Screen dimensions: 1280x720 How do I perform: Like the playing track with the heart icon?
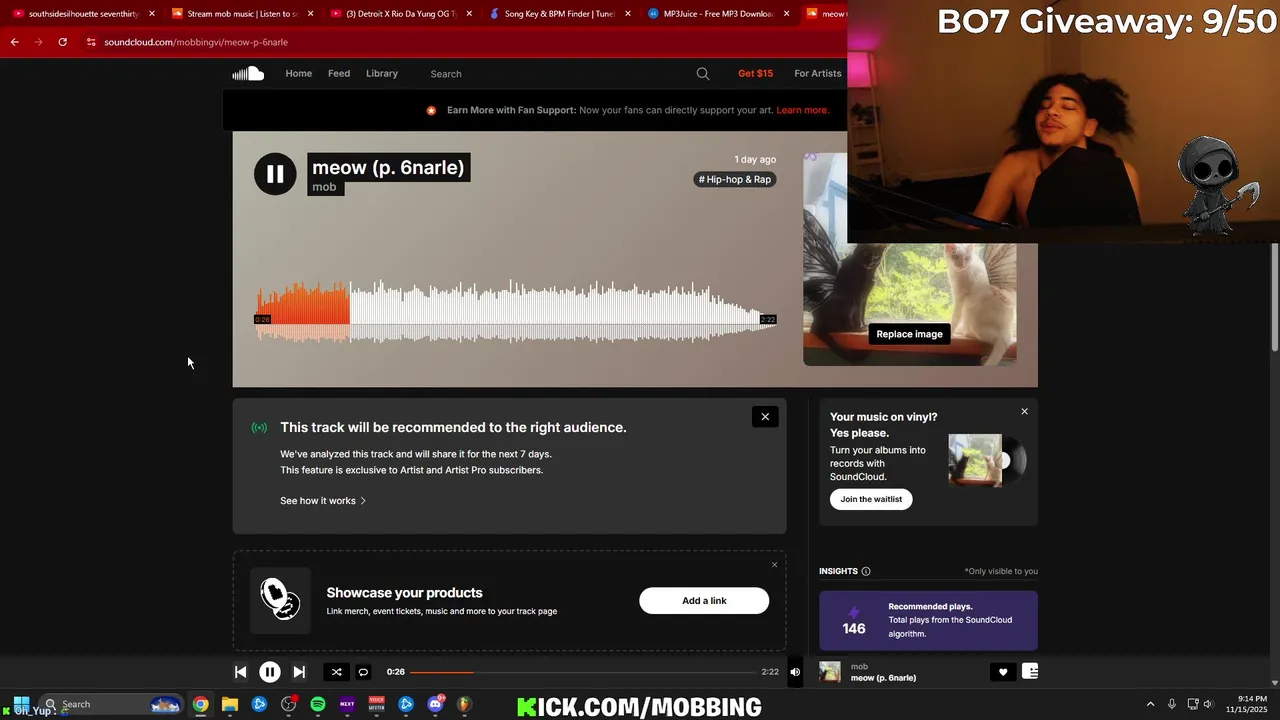[1003, 672]
